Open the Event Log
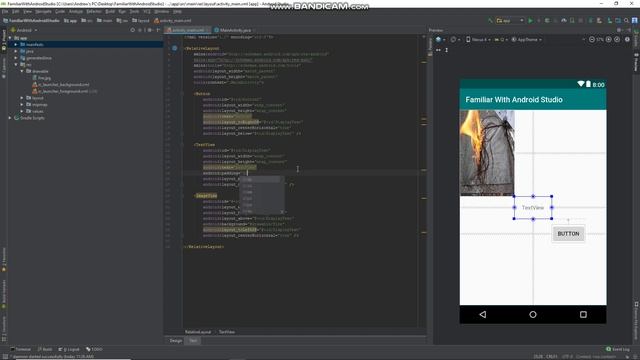This screenshot has height=360, width=640. coord(618,349)
